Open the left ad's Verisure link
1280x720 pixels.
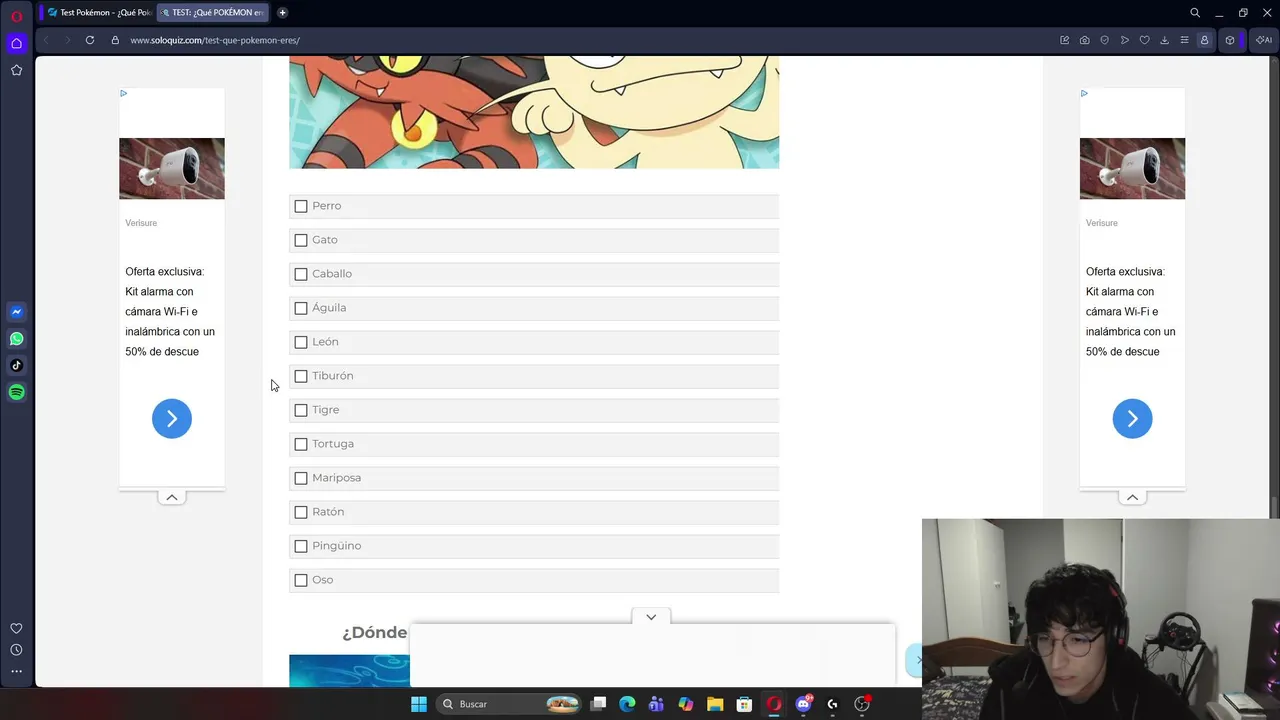click(x=141, y=223)
